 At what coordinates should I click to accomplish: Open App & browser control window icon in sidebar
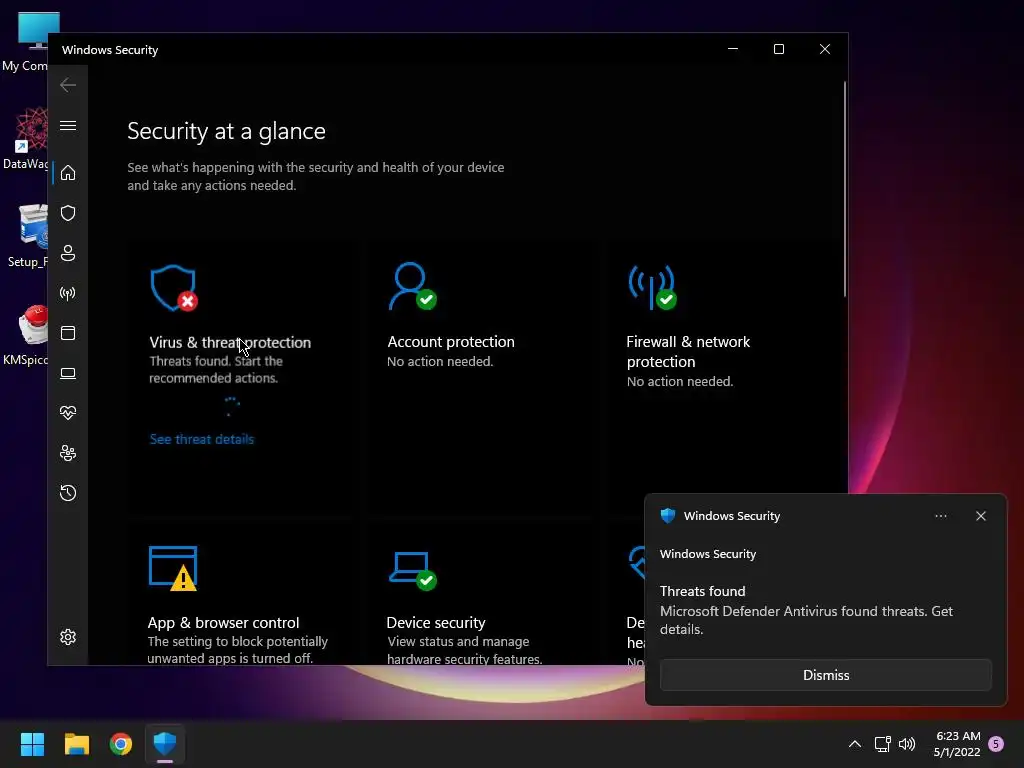68,333
